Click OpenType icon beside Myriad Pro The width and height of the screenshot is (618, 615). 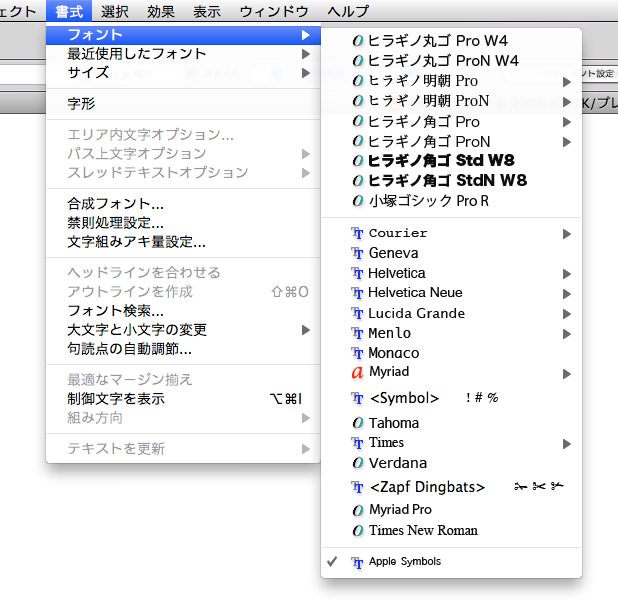point(357,510)
